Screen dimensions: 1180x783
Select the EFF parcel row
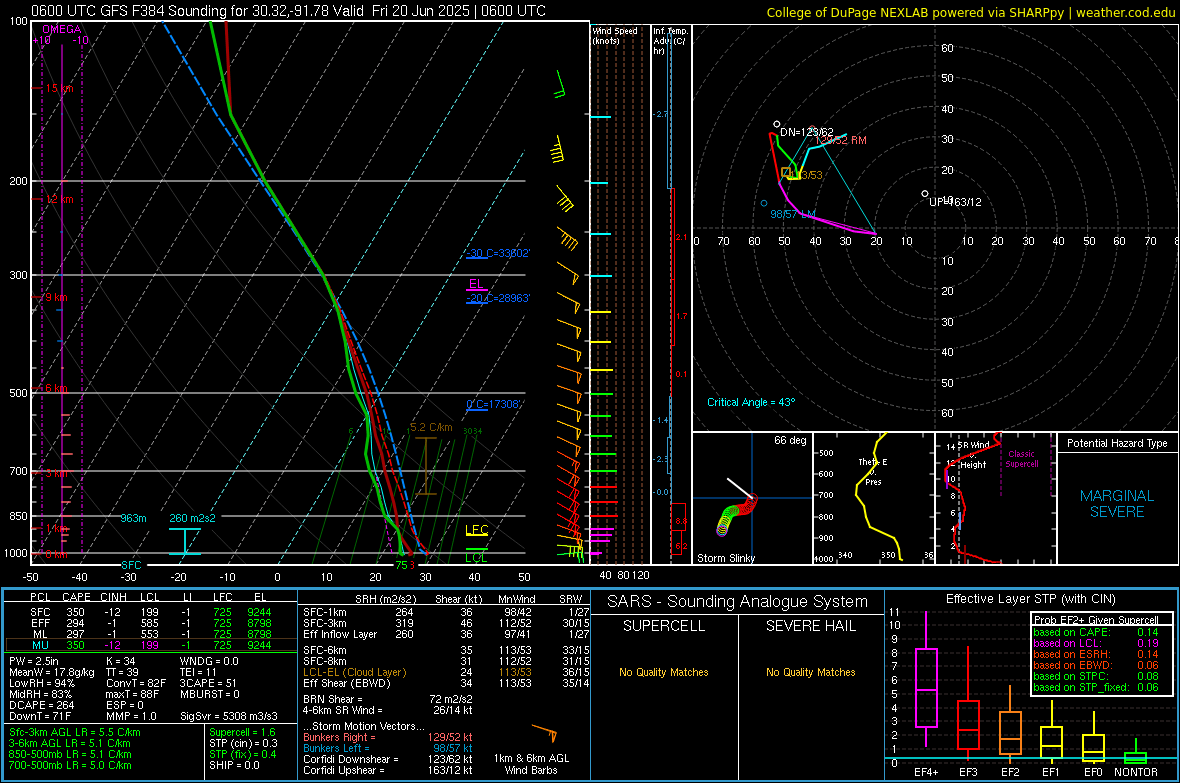click(x=151, y=623)
